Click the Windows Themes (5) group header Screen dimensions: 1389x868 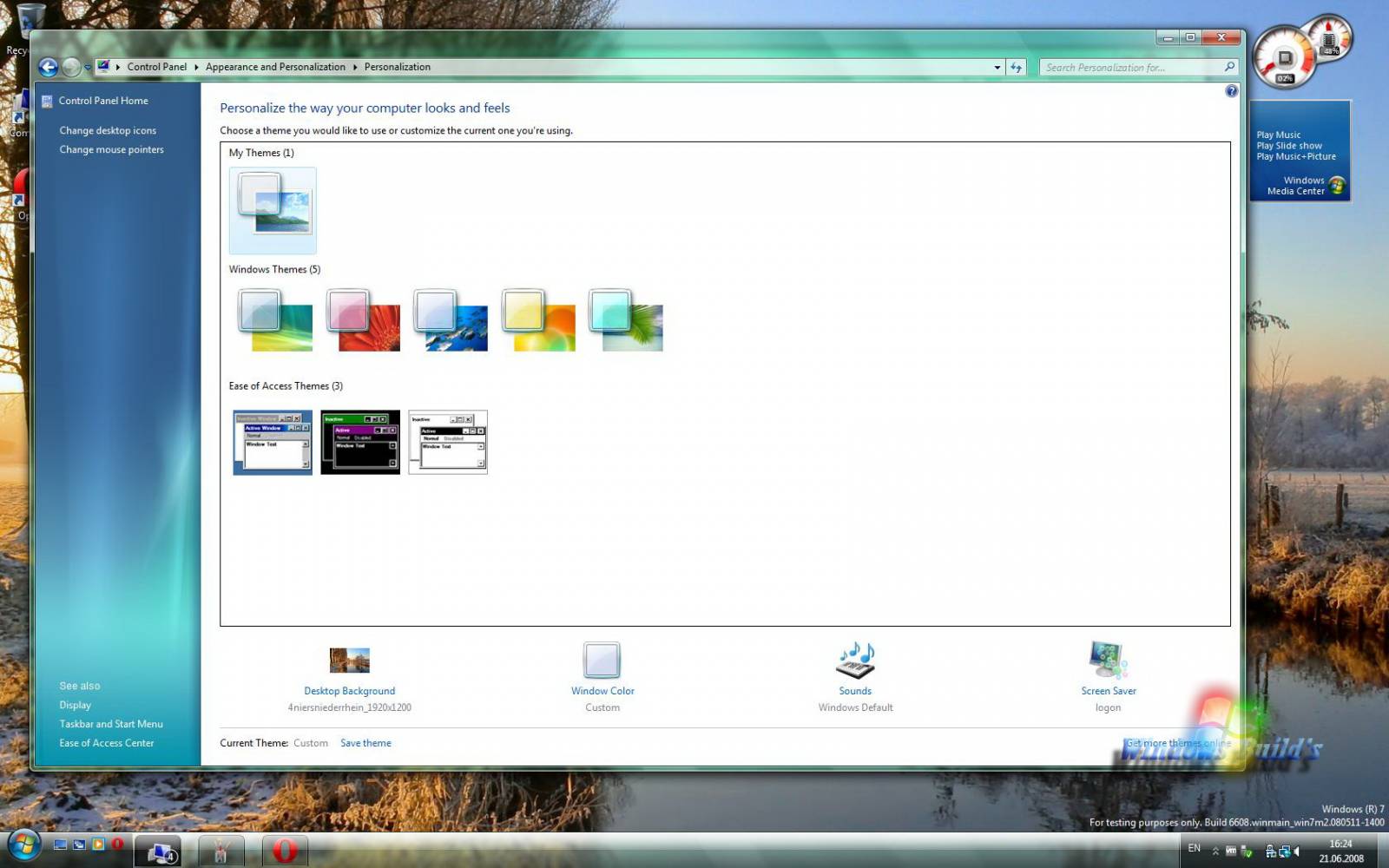[274, 269]
